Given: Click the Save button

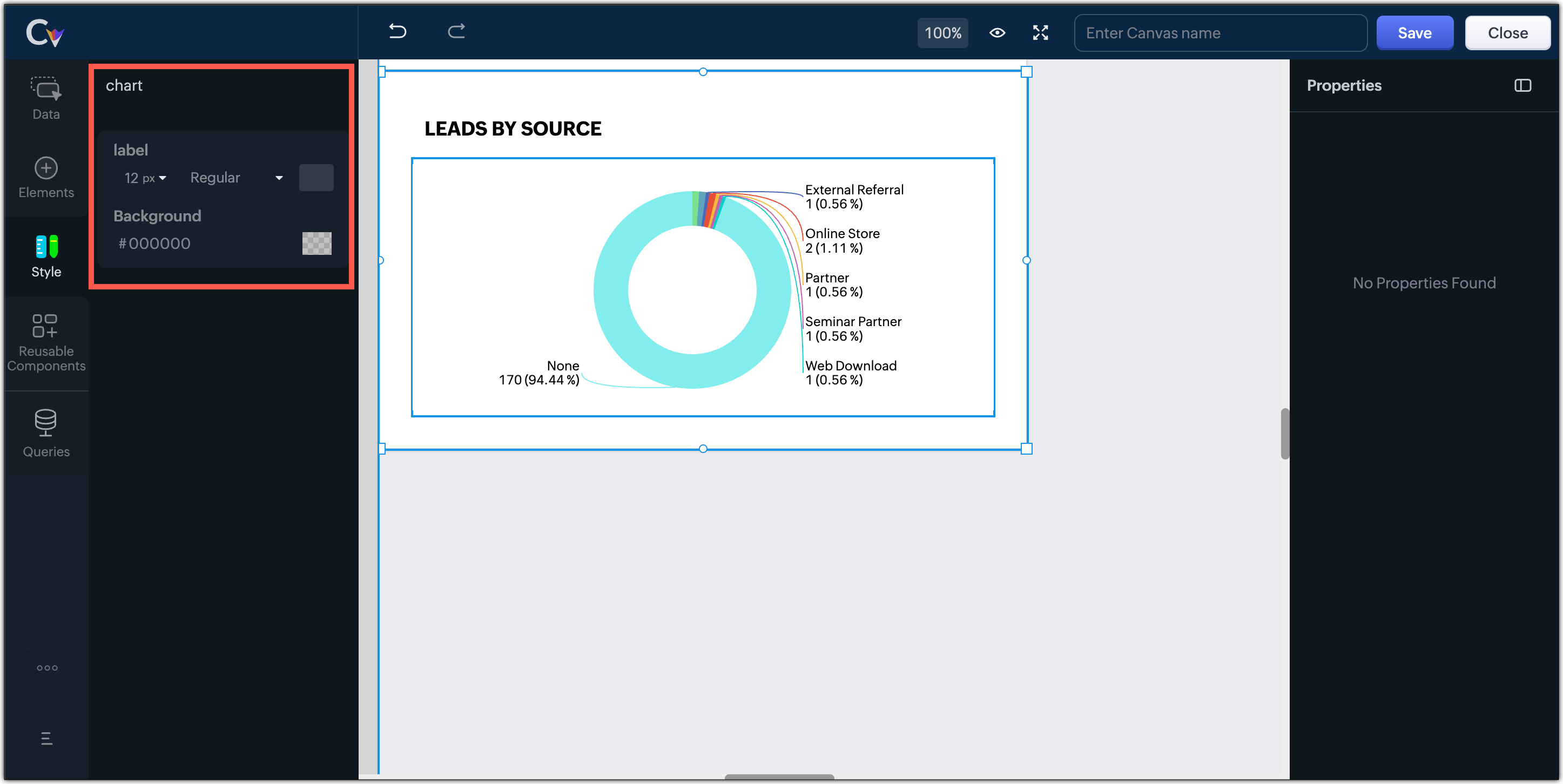Looking at the screenshot, I should (1414, 33).
